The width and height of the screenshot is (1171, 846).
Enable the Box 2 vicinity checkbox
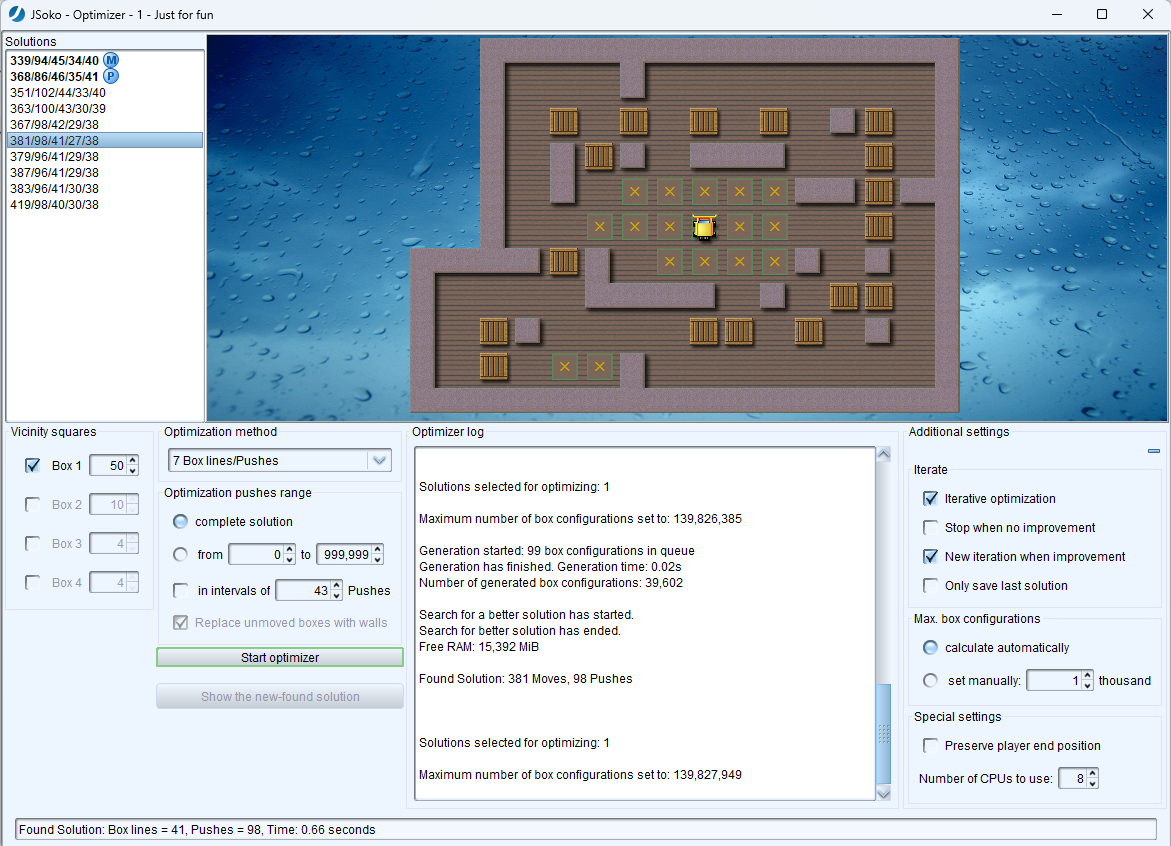coord(32,505)
